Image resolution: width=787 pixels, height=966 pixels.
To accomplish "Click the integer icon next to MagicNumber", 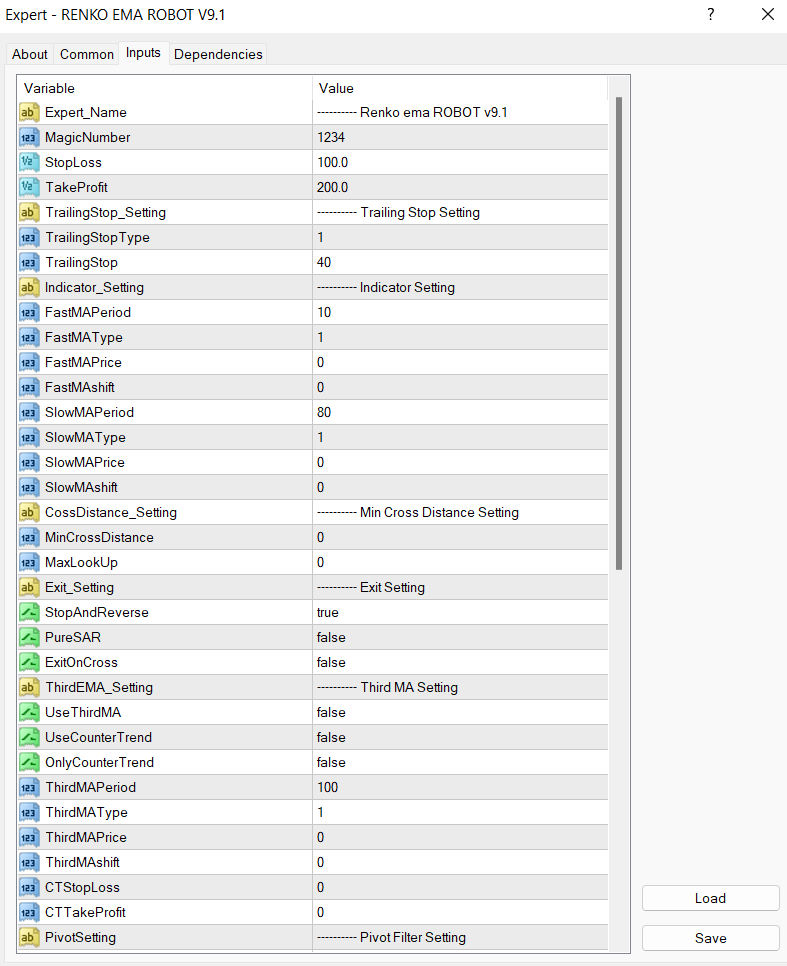I will (x=29, y=137).
